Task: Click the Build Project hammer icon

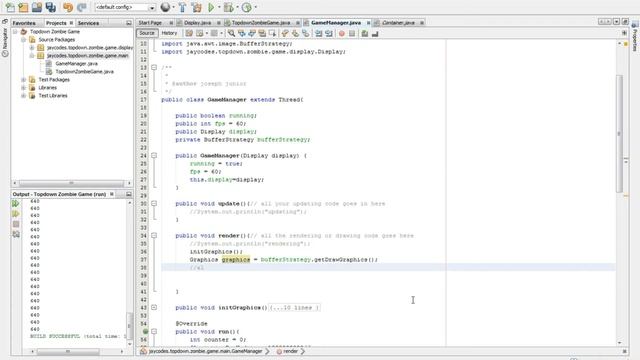Action: pos(182,7)
